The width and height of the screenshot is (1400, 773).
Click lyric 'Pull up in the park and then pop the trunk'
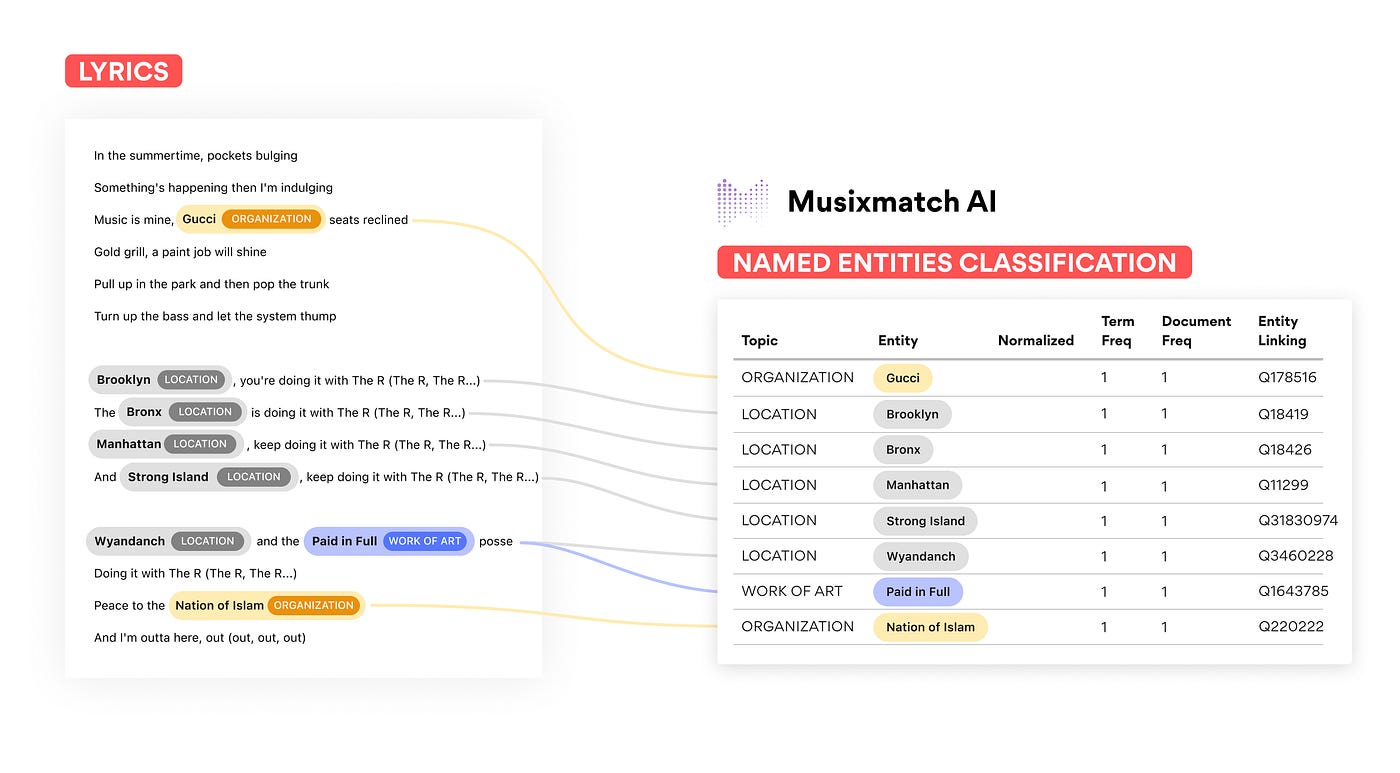click(x=212, y=284)
